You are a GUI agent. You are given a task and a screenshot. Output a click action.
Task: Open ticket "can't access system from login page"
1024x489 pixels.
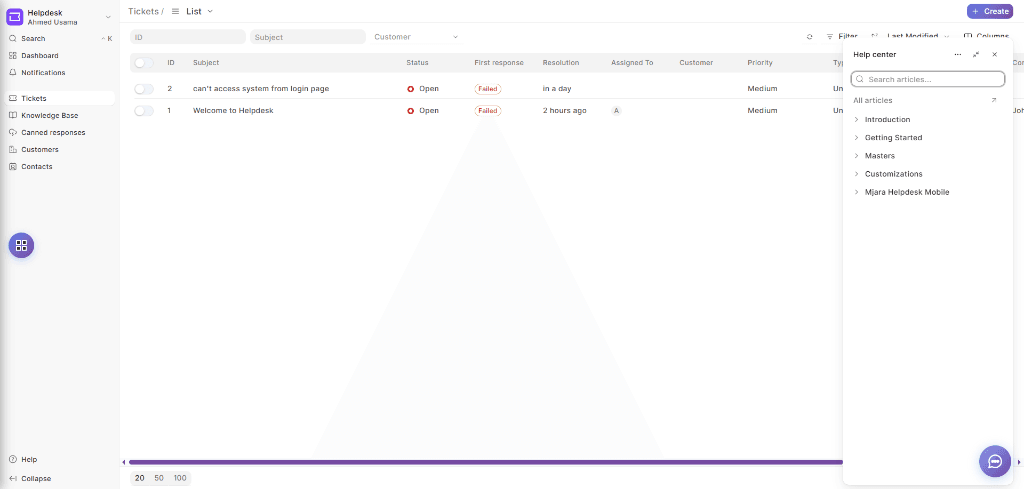(x=261, y=89)
